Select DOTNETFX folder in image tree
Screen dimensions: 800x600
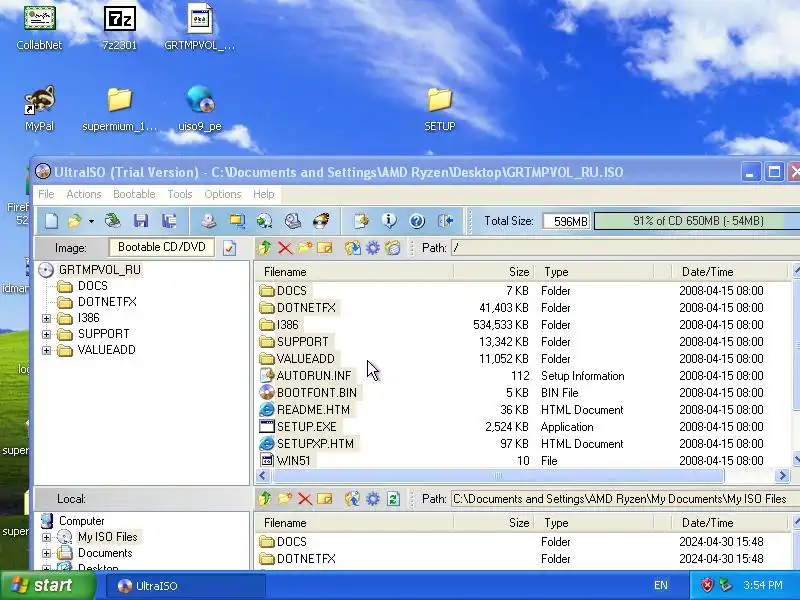[x=107, y=302]
